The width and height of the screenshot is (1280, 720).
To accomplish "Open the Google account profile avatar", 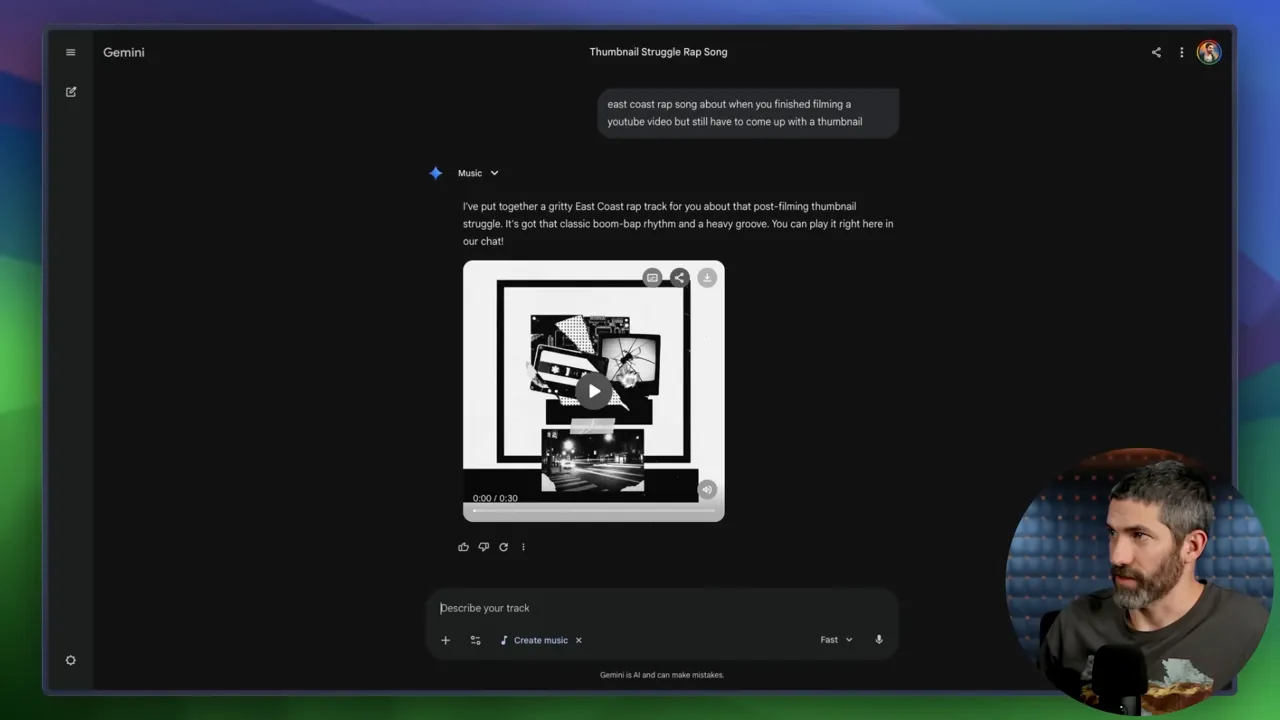I will point(1209,52).
